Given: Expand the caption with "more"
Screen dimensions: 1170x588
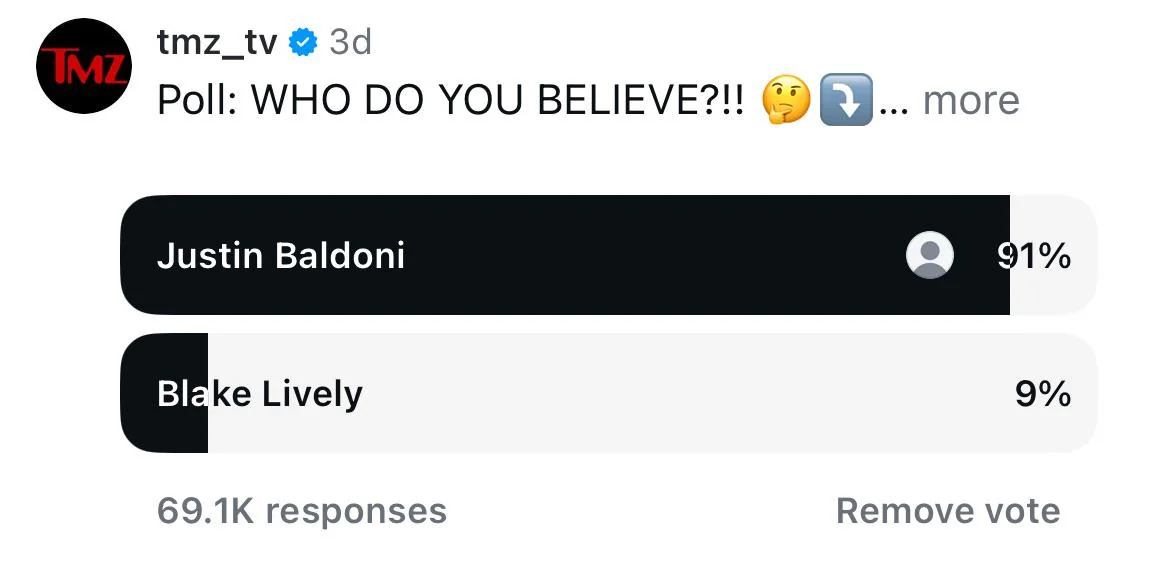Looking at the screenshot, I should (970, 101).
